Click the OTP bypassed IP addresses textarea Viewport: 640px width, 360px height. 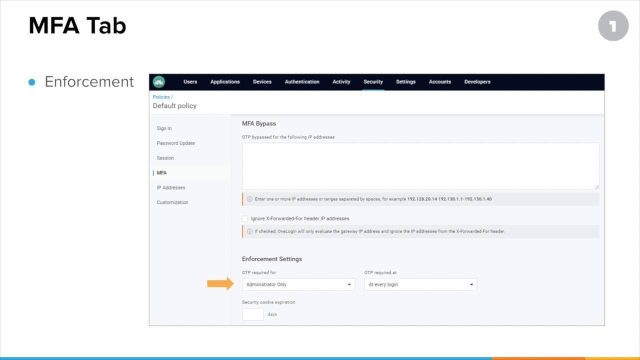tap(420, 166)
